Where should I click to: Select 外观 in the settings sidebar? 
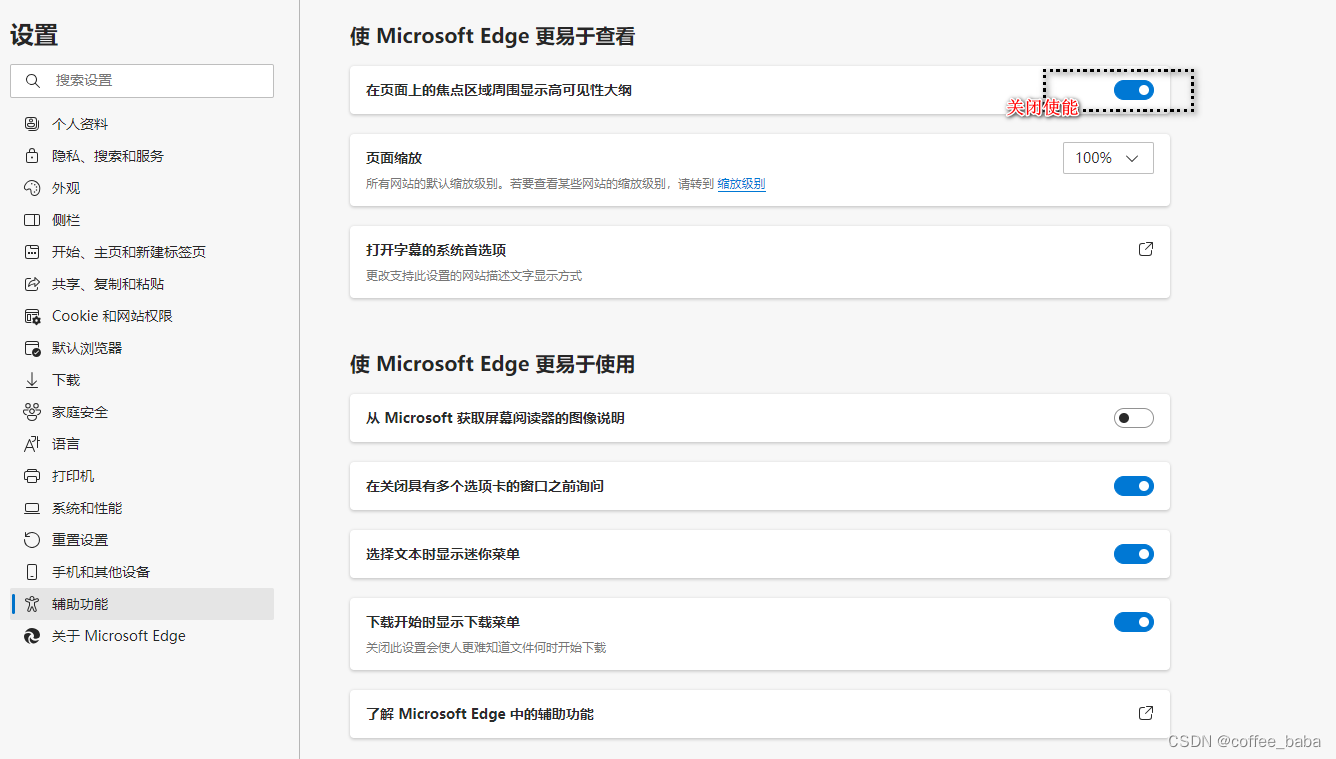(142, 188)
